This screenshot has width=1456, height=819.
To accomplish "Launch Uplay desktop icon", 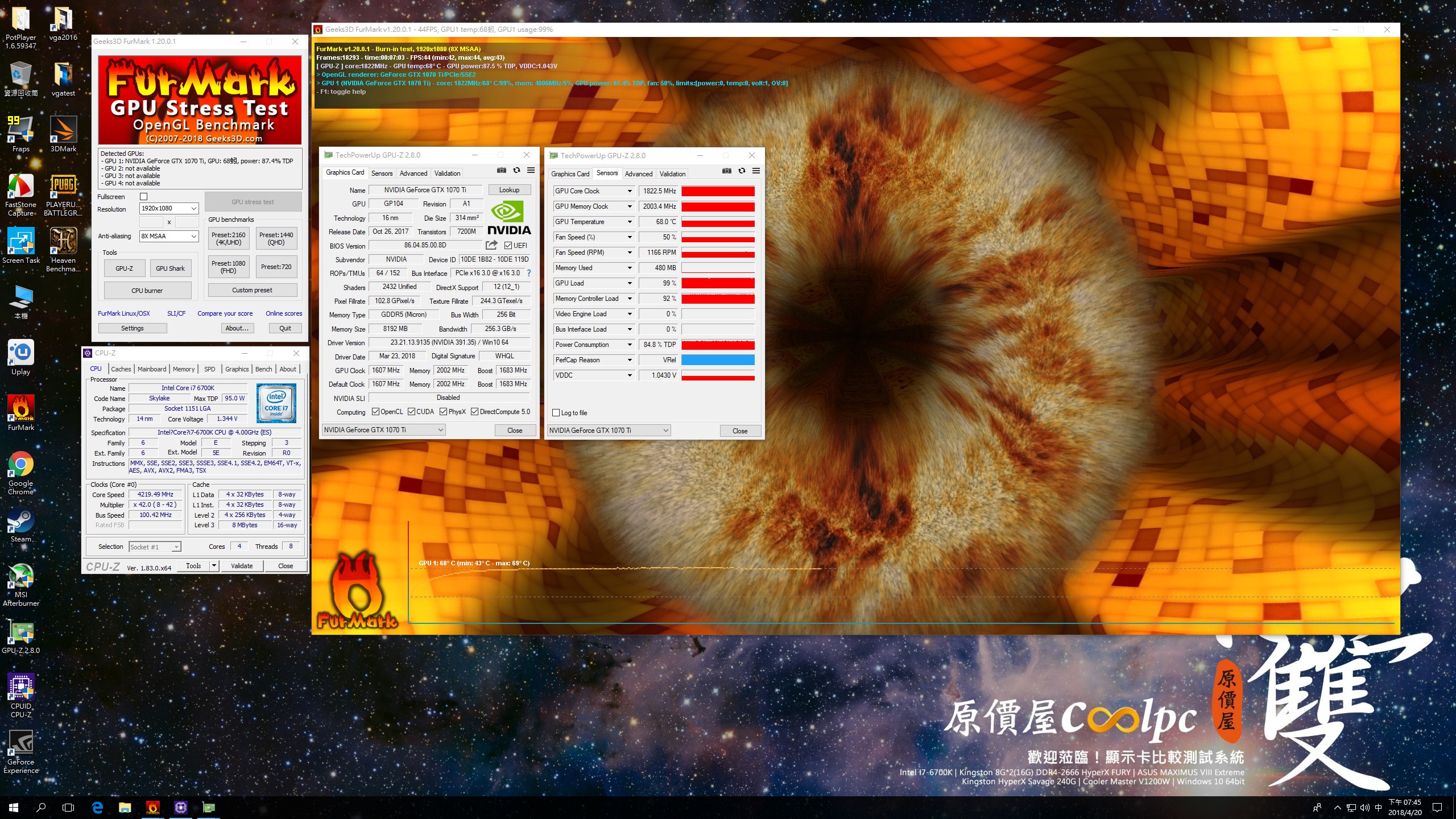I will coord(21,357).
